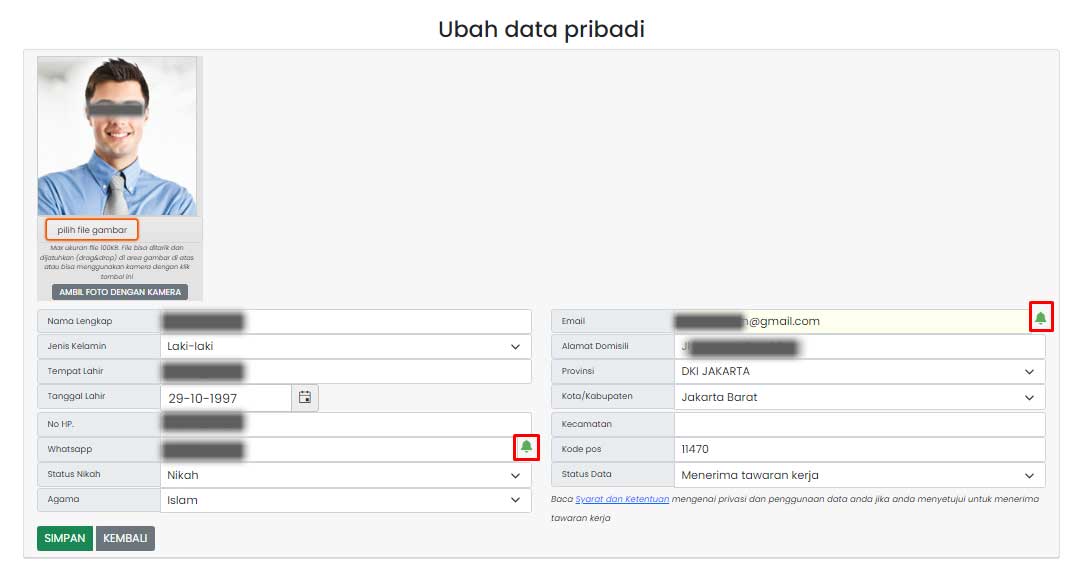Click the bell icon beside the Email field
Viewport: 1082px width, 574px height.
pyautogui.click(x=1041, y=317)
